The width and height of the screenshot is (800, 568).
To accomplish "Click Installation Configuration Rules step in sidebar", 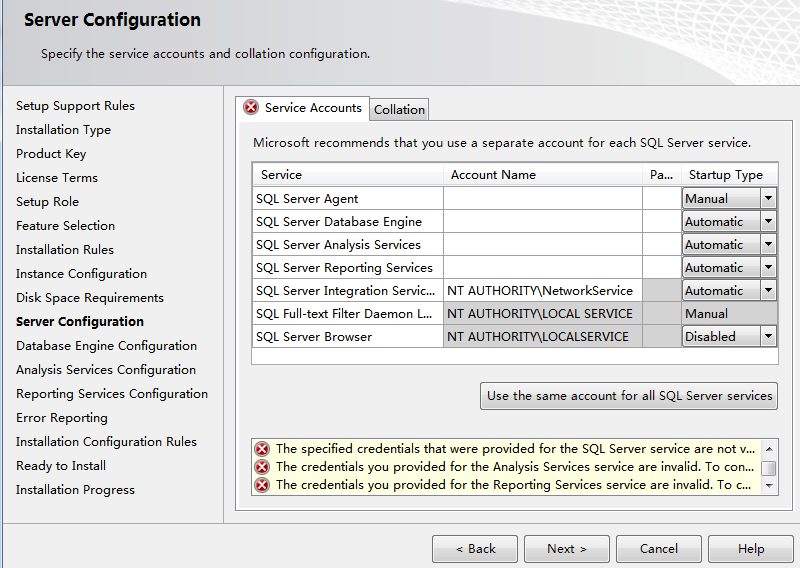I will click(106, 442).
